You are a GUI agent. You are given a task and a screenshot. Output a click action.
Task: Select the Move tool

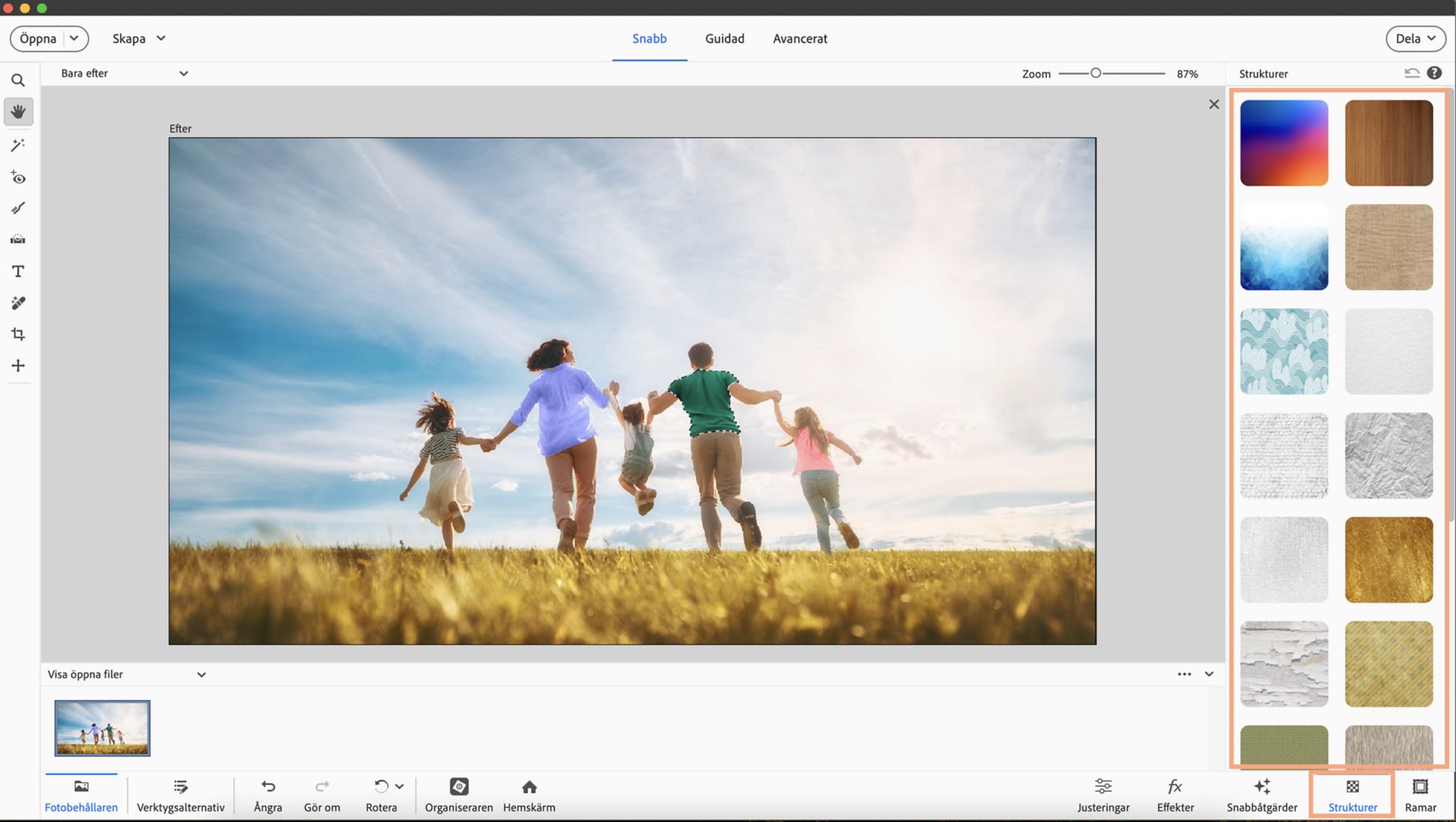[18, 366]
